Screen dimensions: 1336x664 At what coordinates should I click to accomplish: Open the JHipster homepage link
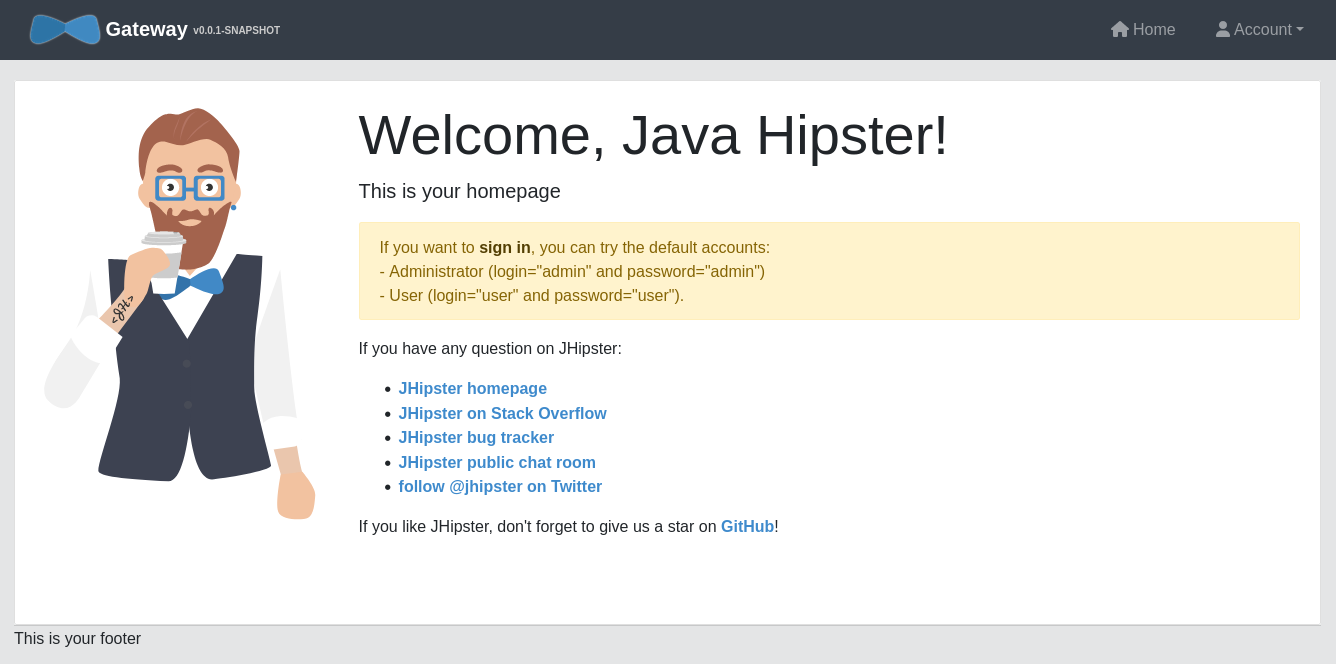pos(472,389)
